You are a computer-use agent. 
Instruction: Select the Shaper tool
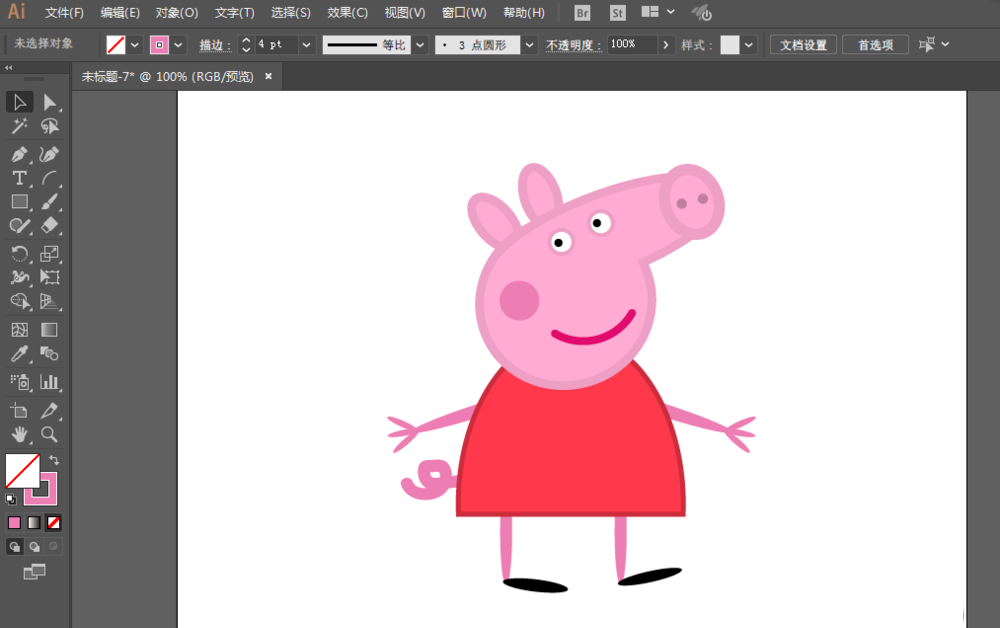[20, 226]
